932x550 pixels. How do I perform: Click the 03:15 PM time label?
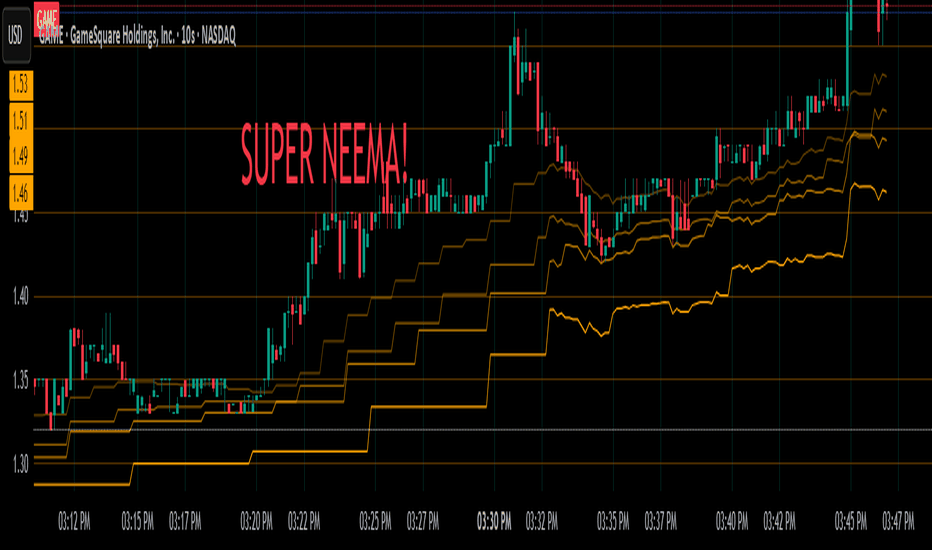click(138, 522)
